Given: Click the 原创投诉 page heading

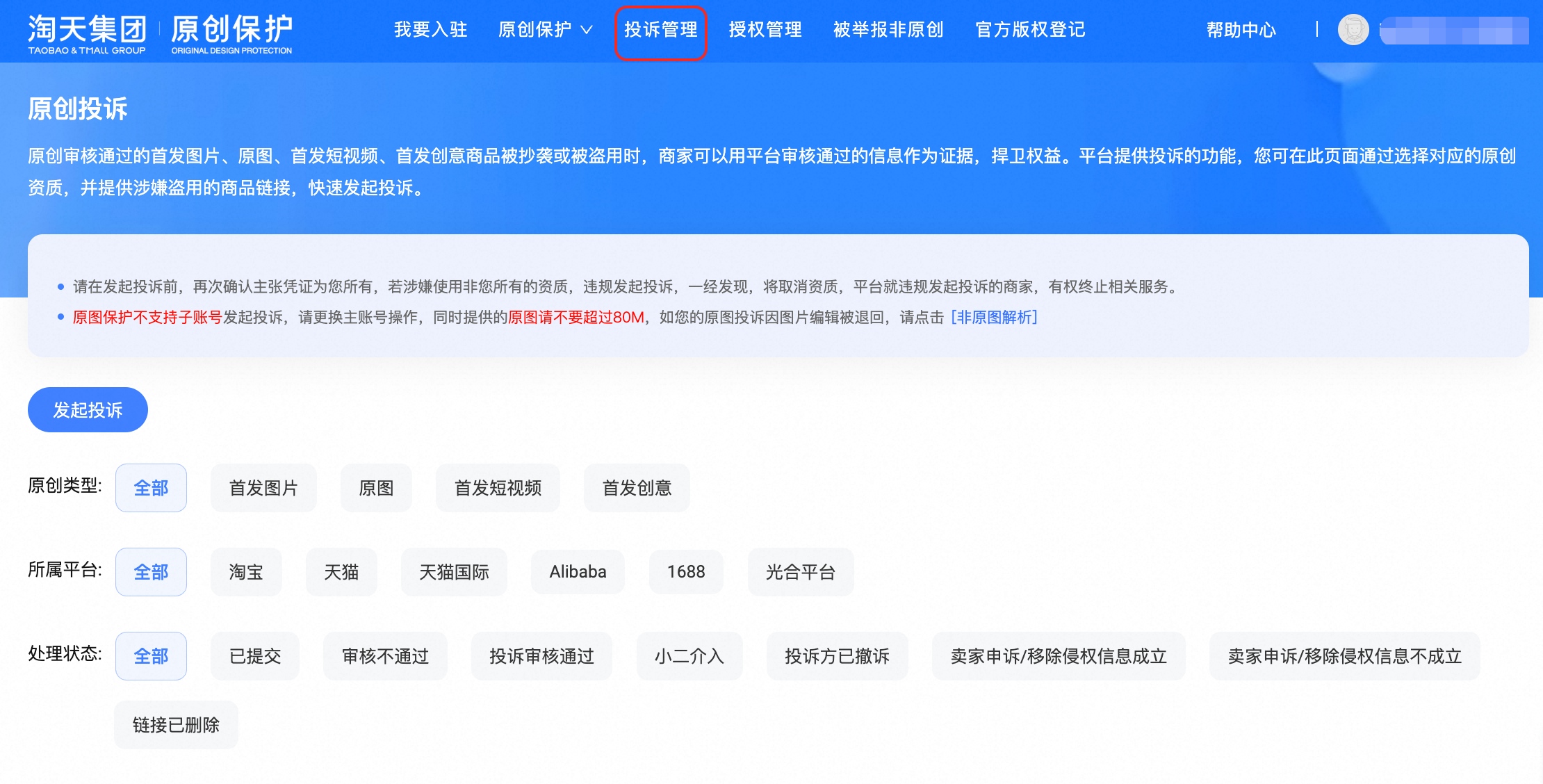Looking at the screenshot, I should click(78, 109).
